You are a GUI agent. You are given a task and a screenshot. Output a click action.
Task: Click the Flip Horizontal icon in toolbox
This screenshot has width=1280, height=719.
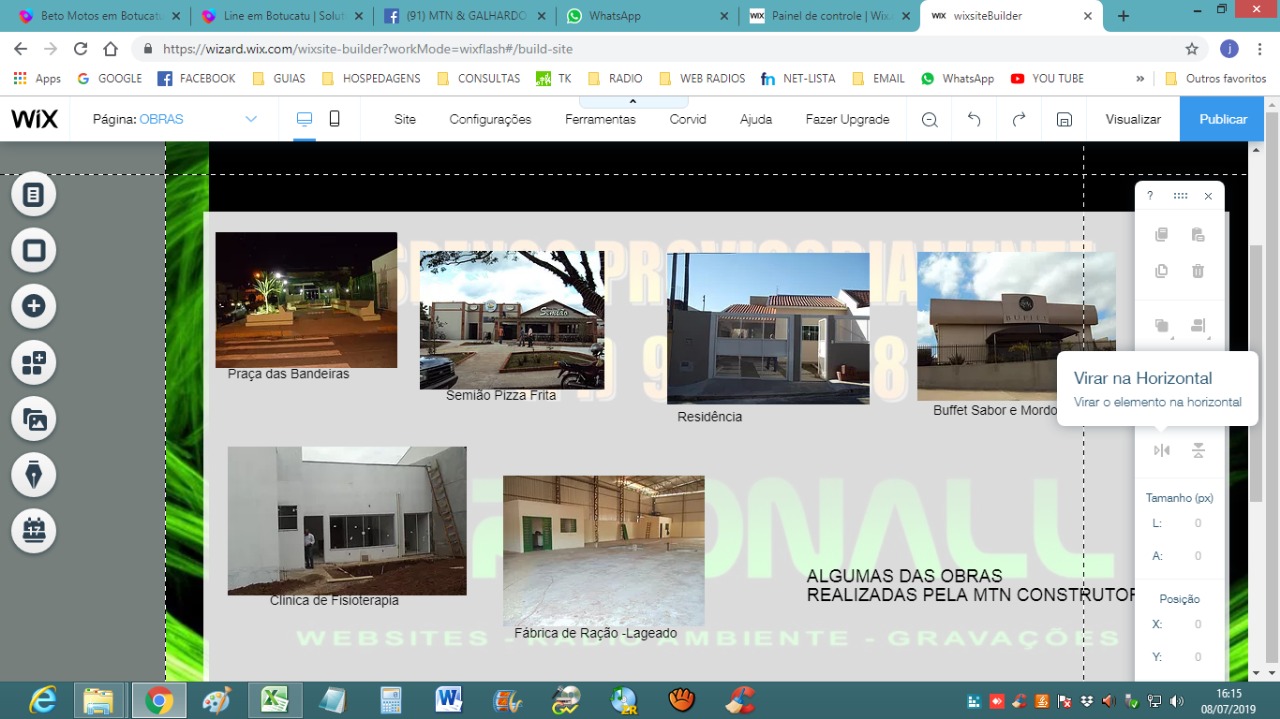point(1161,451)
